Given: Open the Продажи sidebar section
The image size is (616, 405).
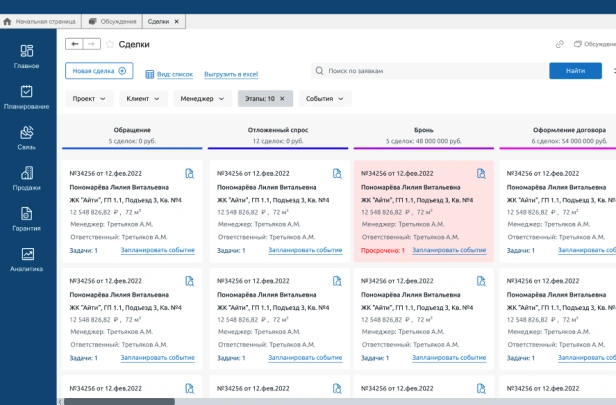Looking at the screenshot, I should click(26, 178).
